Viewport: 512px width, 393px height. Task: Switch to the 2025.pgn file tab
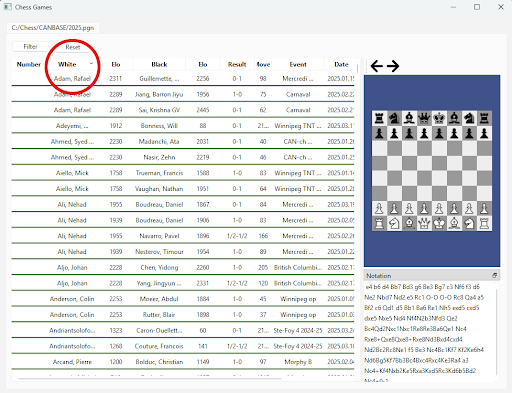coord(53,28)
